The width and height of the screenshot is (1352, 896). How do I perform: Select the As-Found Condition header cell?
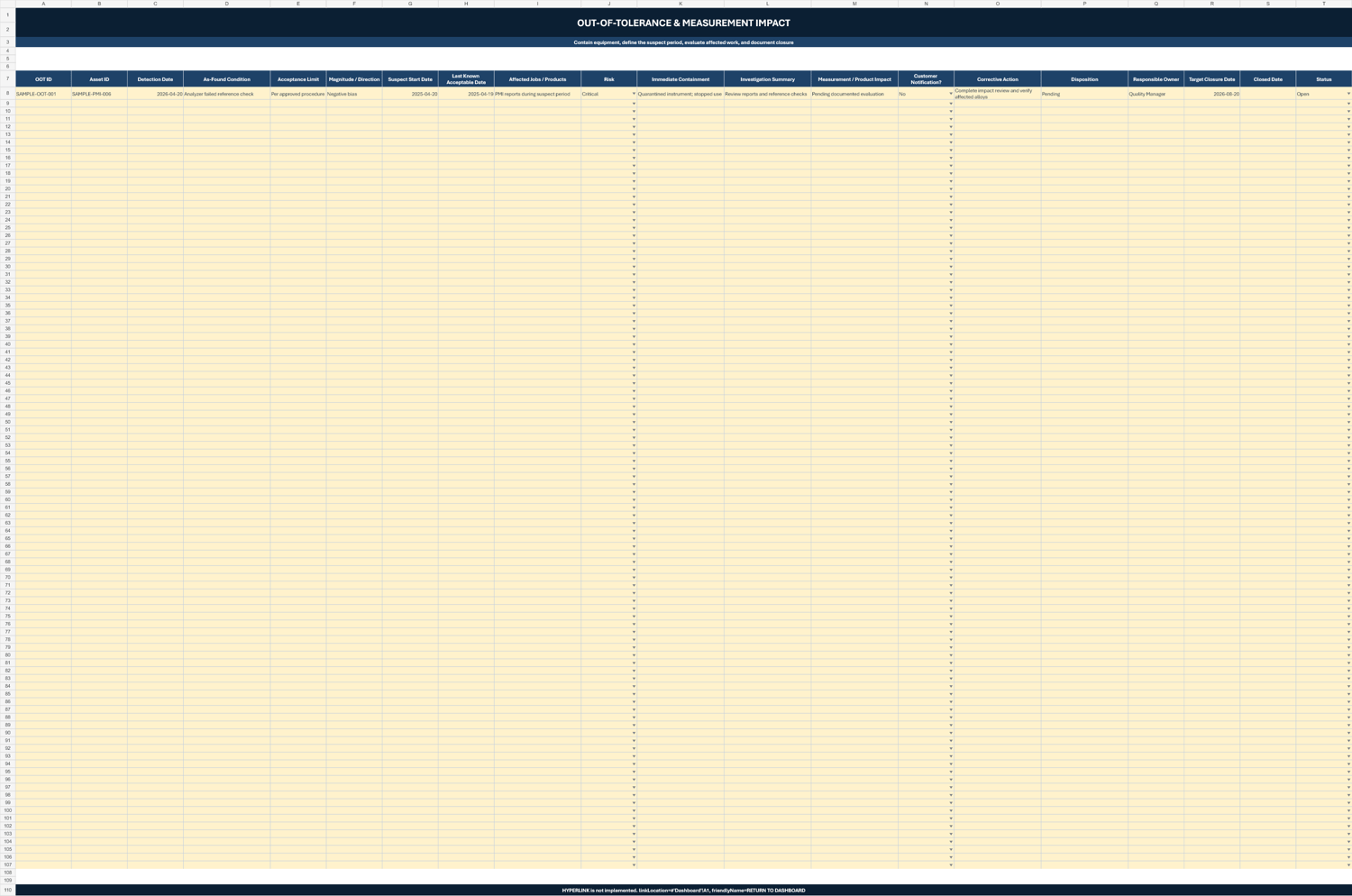(226, 79)
